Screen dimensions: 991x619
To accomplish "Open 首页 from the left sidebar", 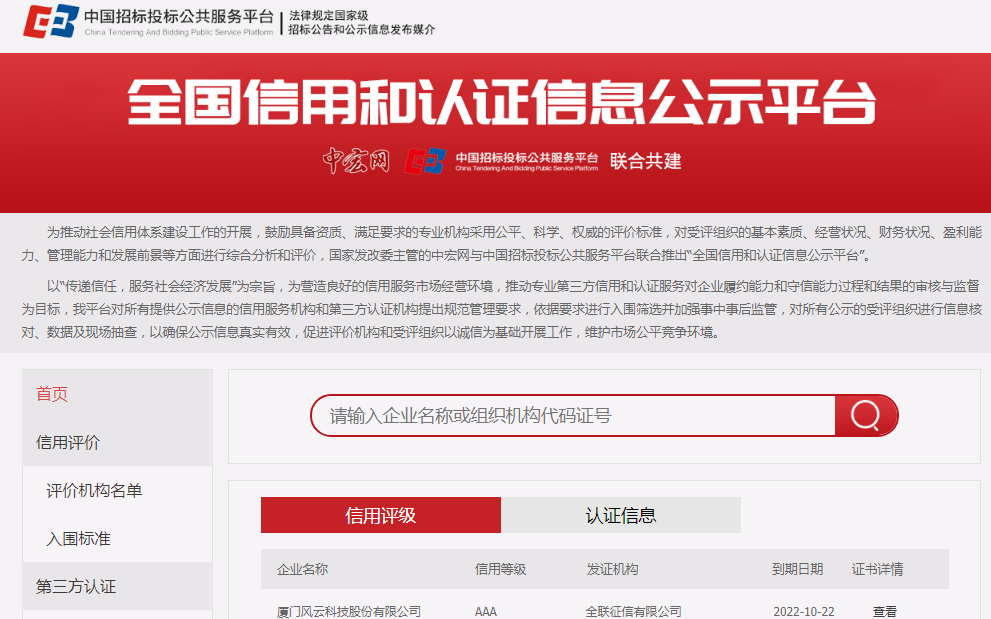I will coord(53,394).
